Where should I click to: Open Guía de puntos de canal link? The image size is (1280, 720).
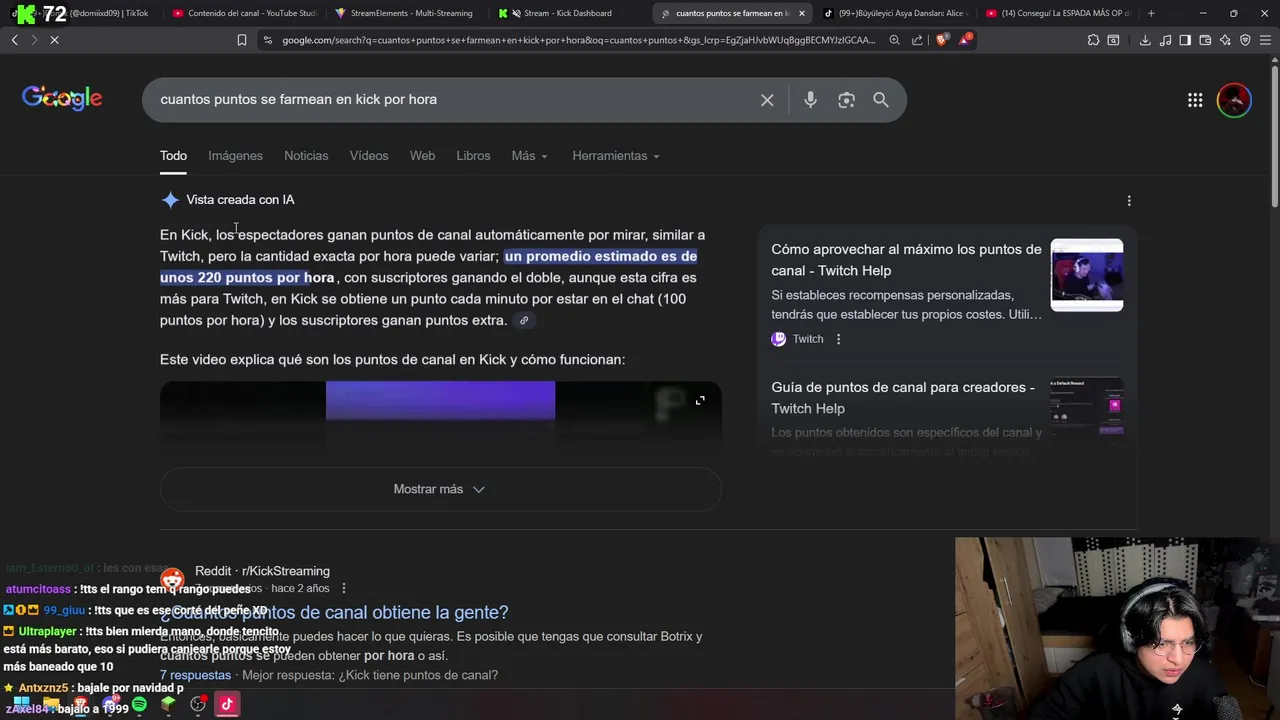click(903, 398)
